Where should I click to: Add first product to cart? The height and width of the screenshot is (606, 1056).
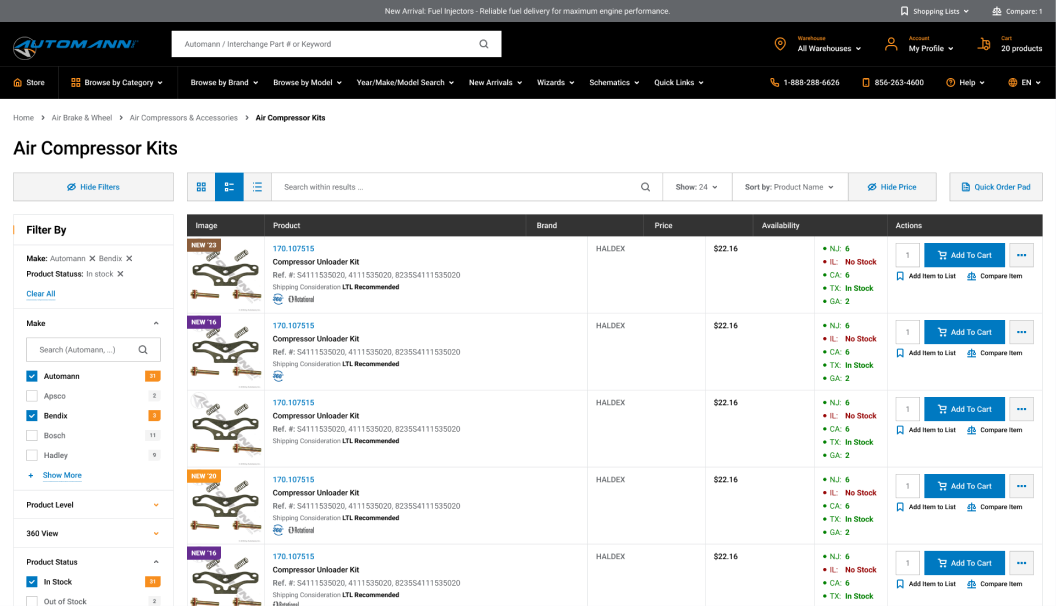pyautogui.click(x=964, y=255)
